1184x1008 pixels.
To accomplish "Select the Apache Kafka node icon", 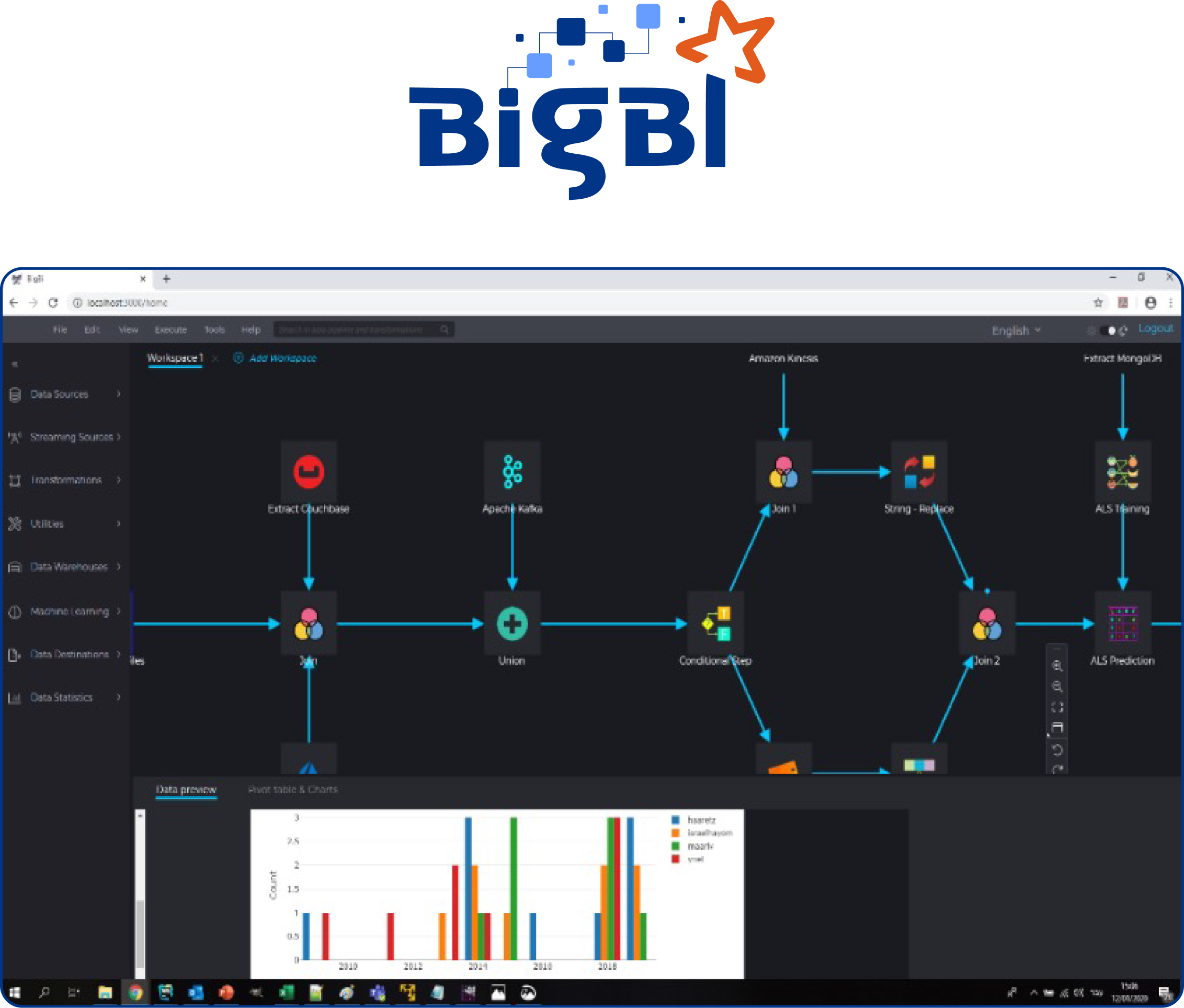I will (512, 472).
